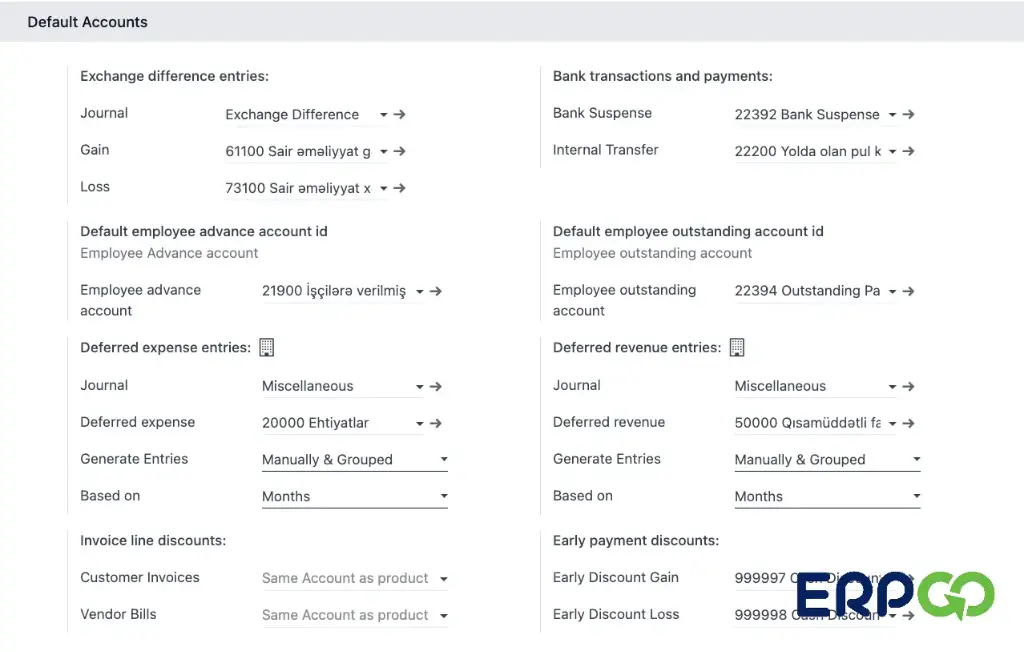Expand the Exchange Difference journal dropdown arrow

[383, 115]
